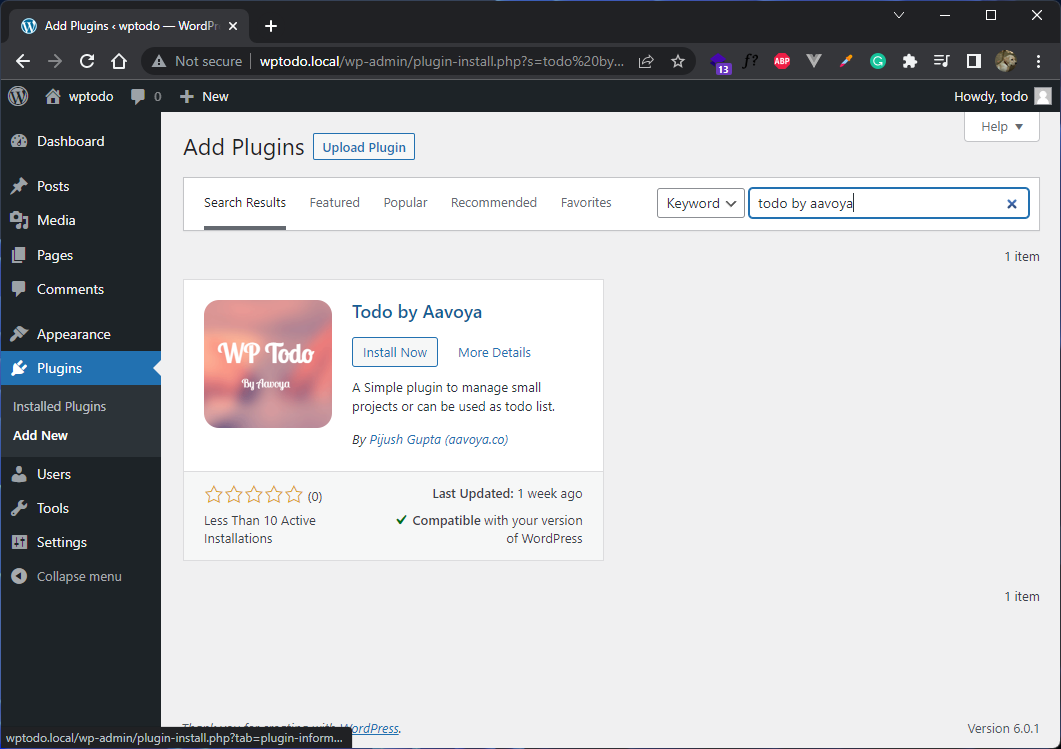
Task: Open the Pages menu item
Action: click(81, 255)
